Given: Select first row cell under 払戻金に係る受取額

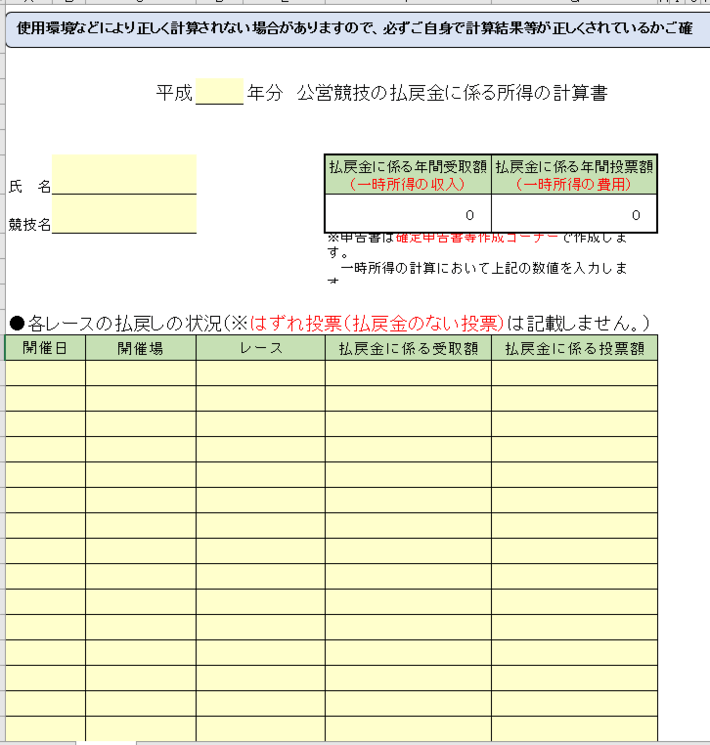Looking at the screenshot, I should [x=408, y=373].
